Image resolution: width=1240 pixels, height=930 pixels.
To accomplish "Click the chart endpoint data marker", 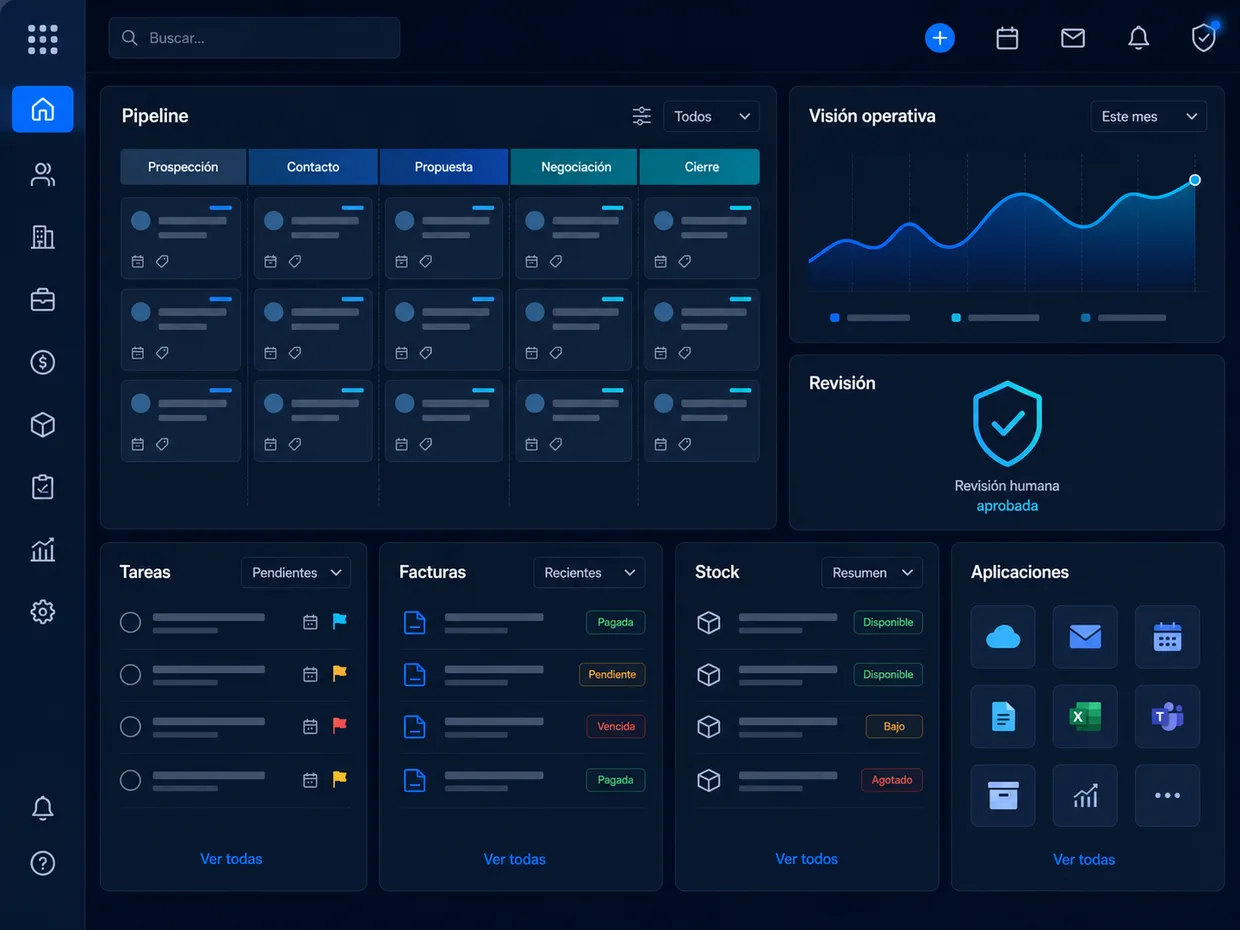I will [1195, 180].
